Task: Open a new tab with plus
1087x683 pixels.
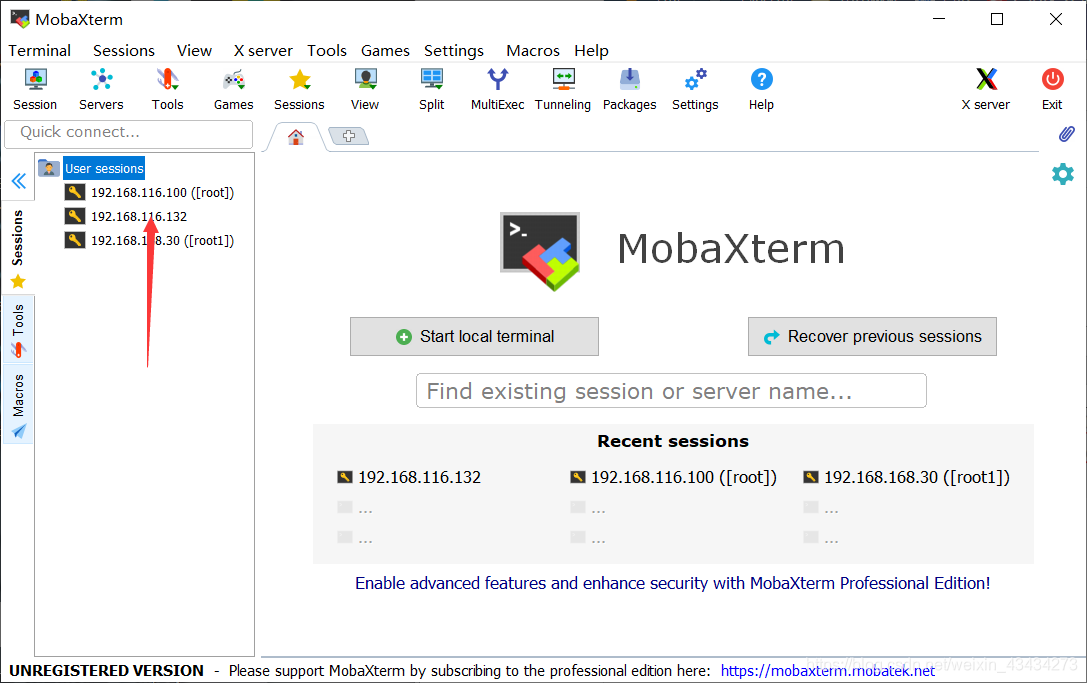Action: point(349,136)
